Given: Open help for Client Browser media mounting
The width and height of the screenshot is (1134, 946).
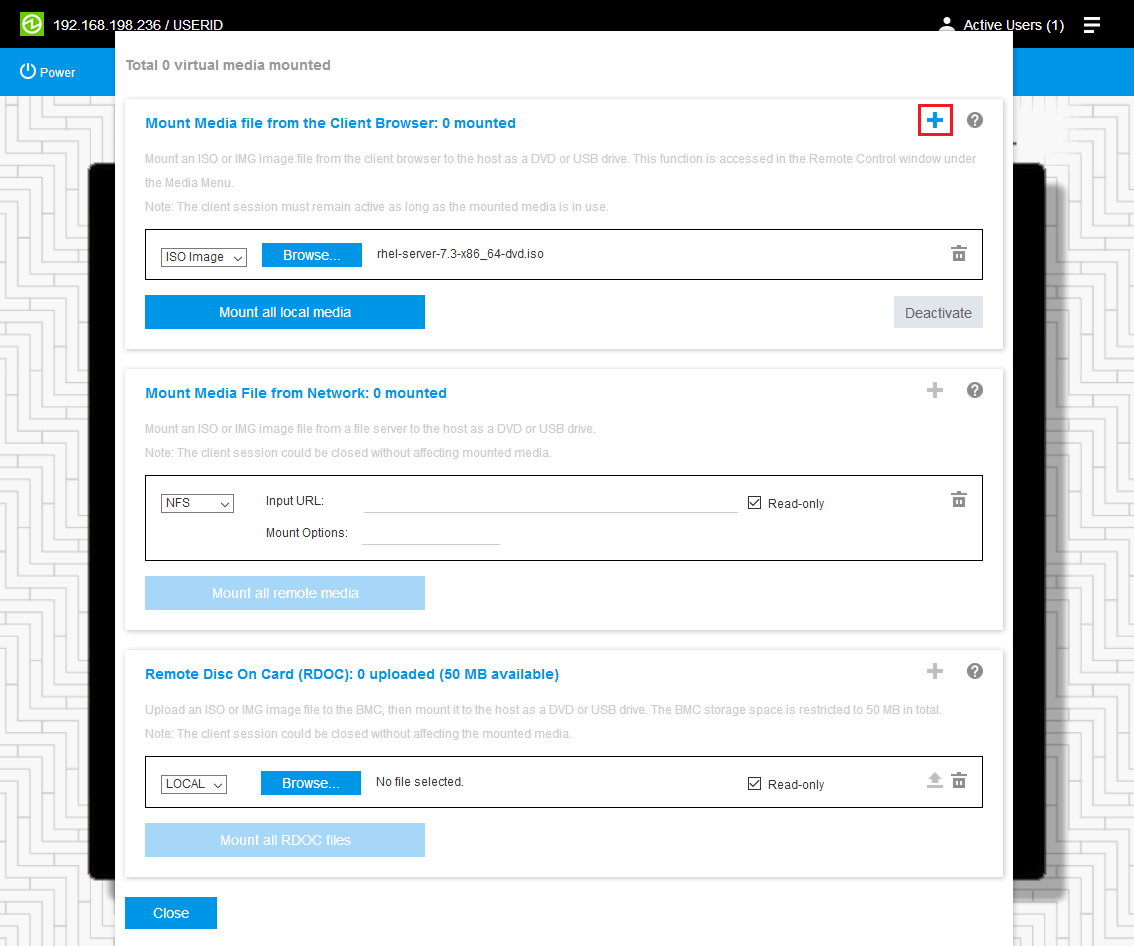Looking at the screenshot, I should click(975, 120).
